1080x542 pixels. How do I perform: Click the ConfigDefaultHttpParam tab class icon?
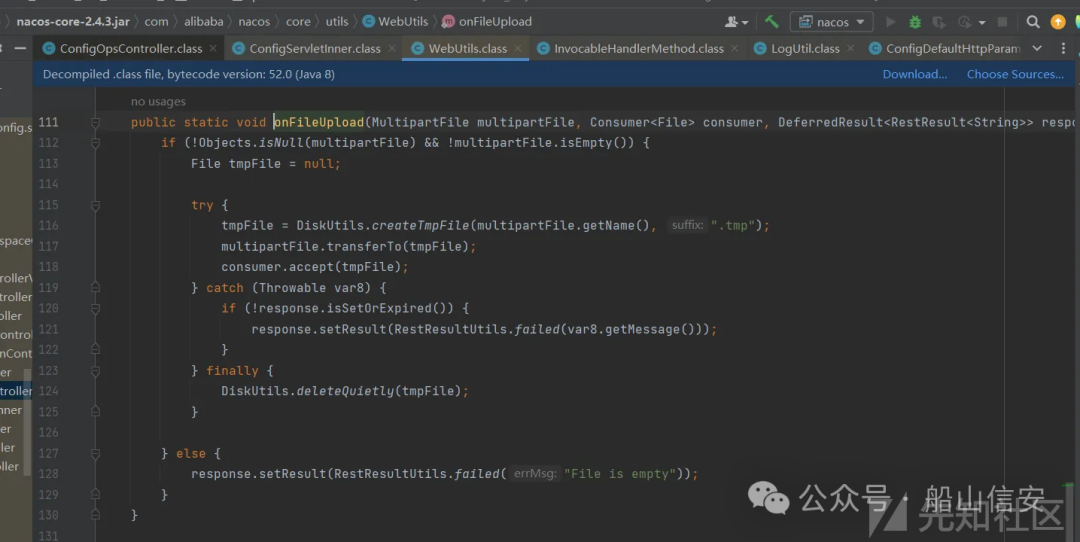click(875, 48)
